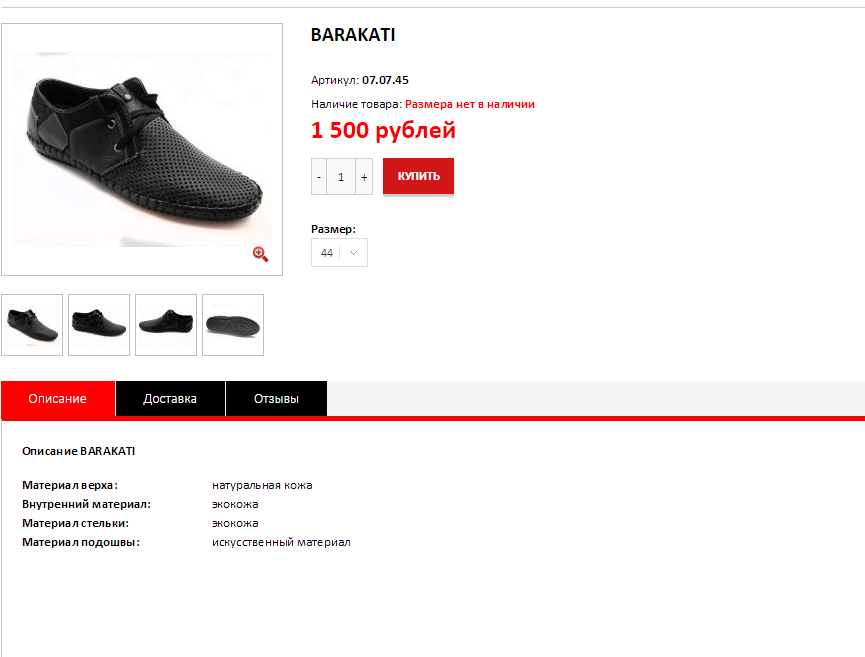Select the first shoe thumbnail
Image resolution: width=865 pixels, height=657 pixels.
(x=32, y=325)
